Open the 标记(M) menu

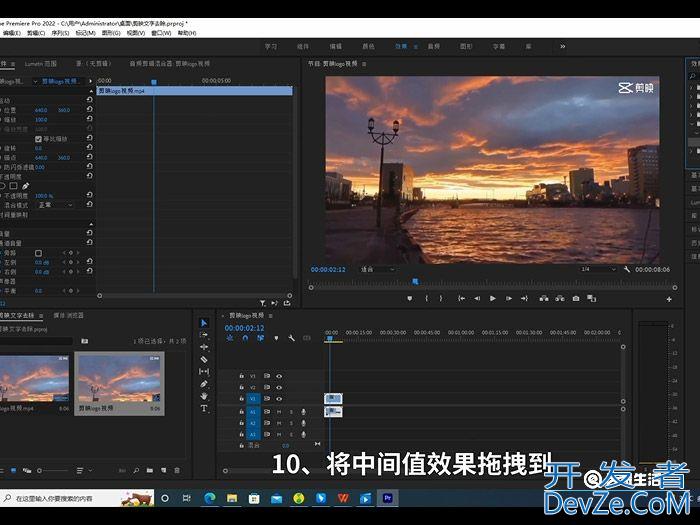click(x=85, y=33)
